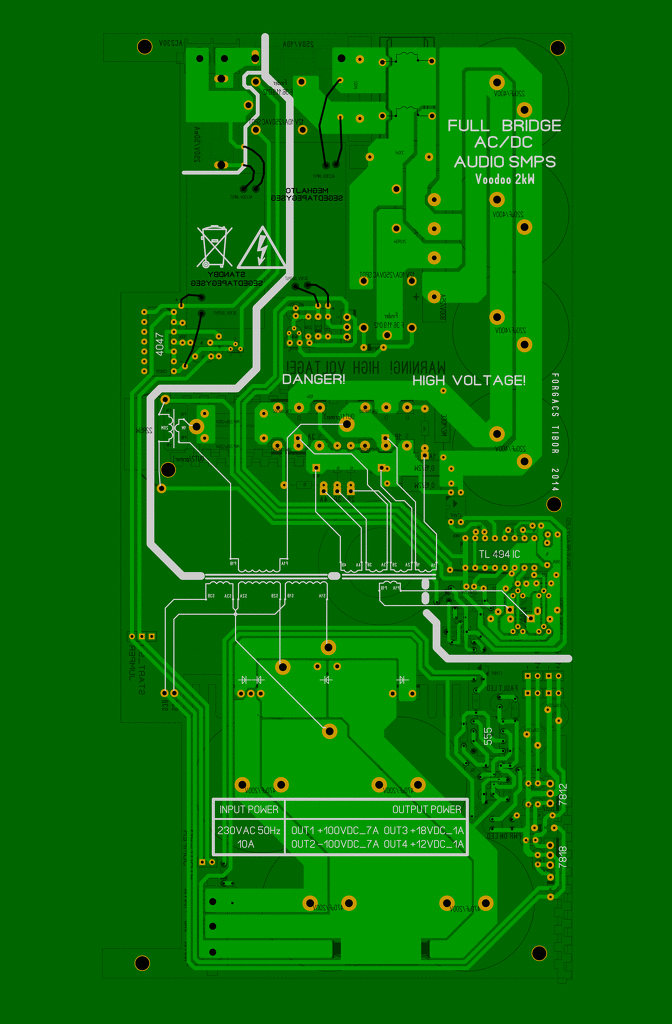The image size is (672, 1024).
Task: Click the 7818 regulator label
Action: 563,857
